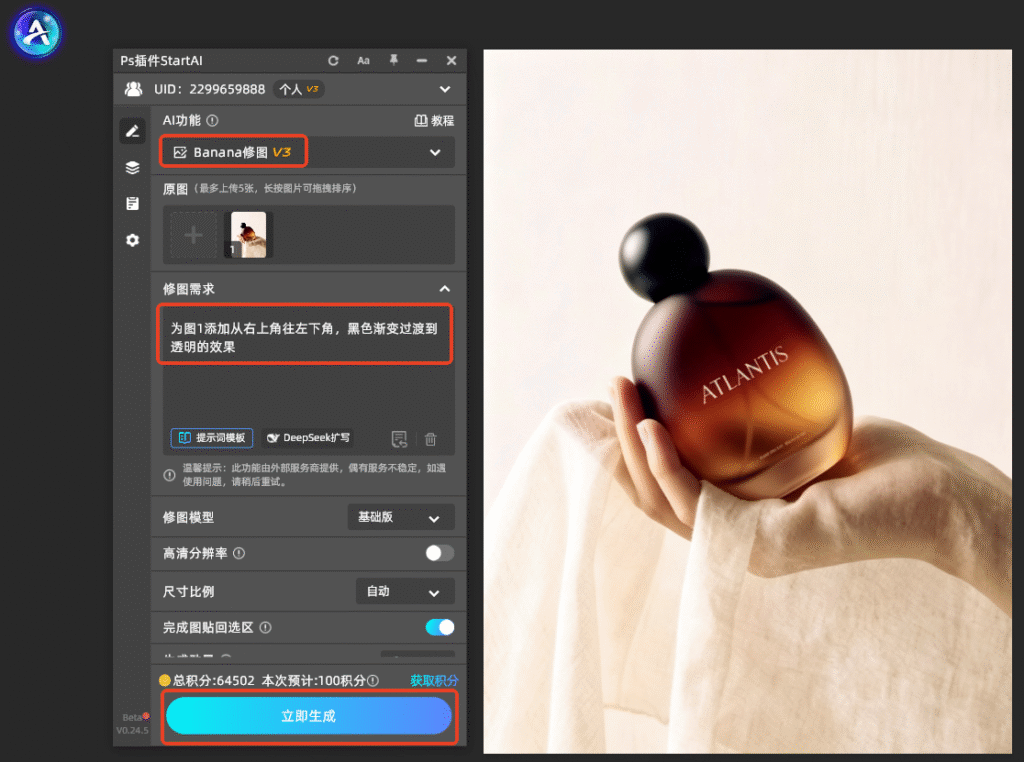This screenshot has height=762, width=1024.
Task: Click the UID: 2299659888 text
Action: [x=210, y=89]
